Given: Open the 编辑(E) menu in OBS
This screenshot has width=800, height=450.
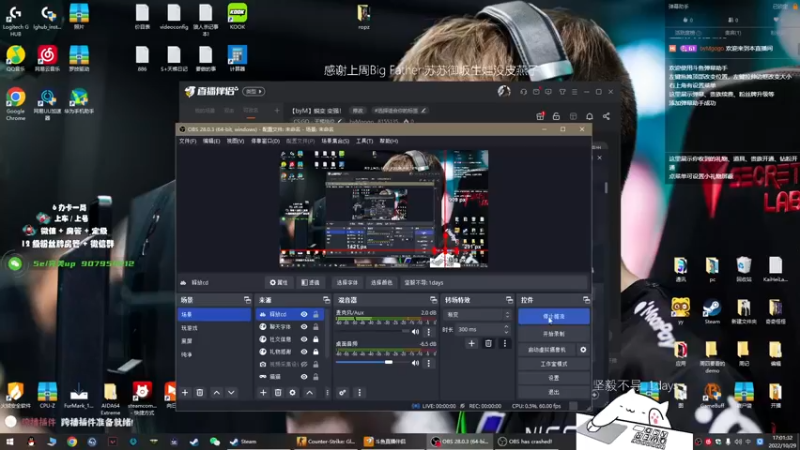Looking at the screenshot, I should pyautogui.click(x=211, y=141).
